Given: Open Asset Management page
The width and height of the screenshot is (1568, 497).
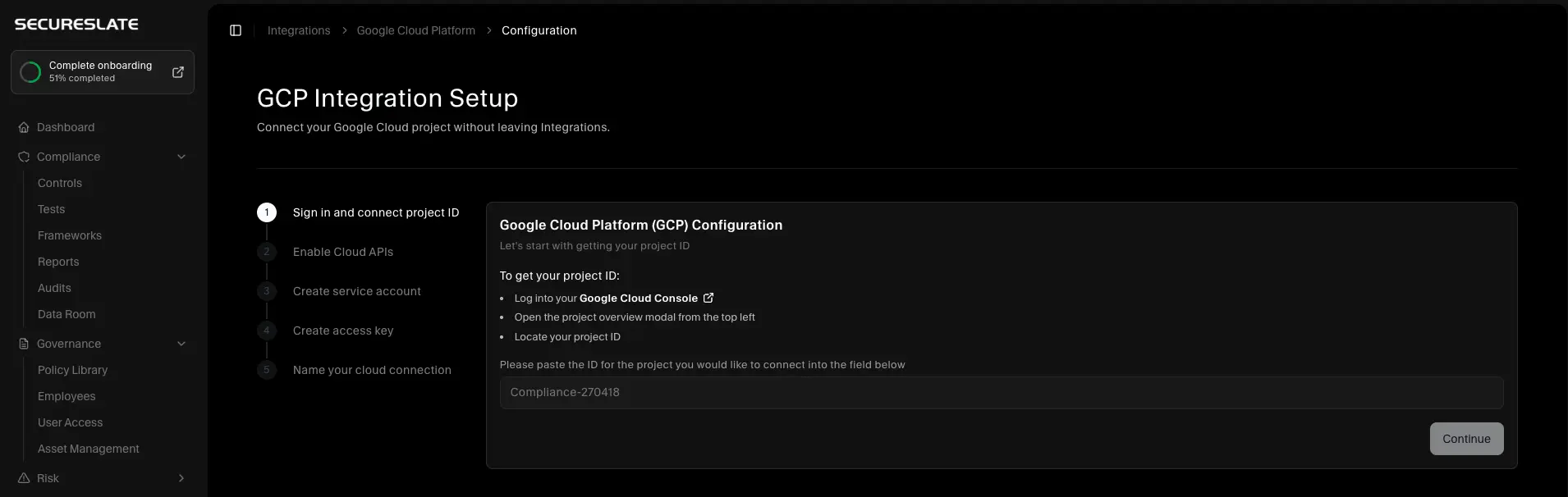Looking at the screenshot, I should (x=88, y=449).
